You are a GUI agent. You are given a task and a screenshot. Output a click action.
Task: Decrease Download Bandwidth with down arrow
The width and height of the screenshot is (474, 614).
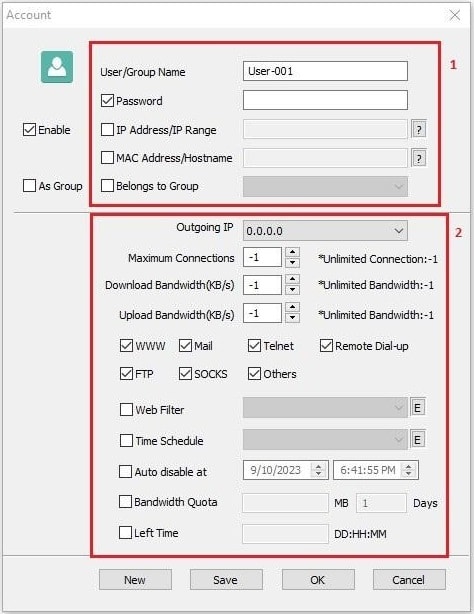click(x=292, y=290)
